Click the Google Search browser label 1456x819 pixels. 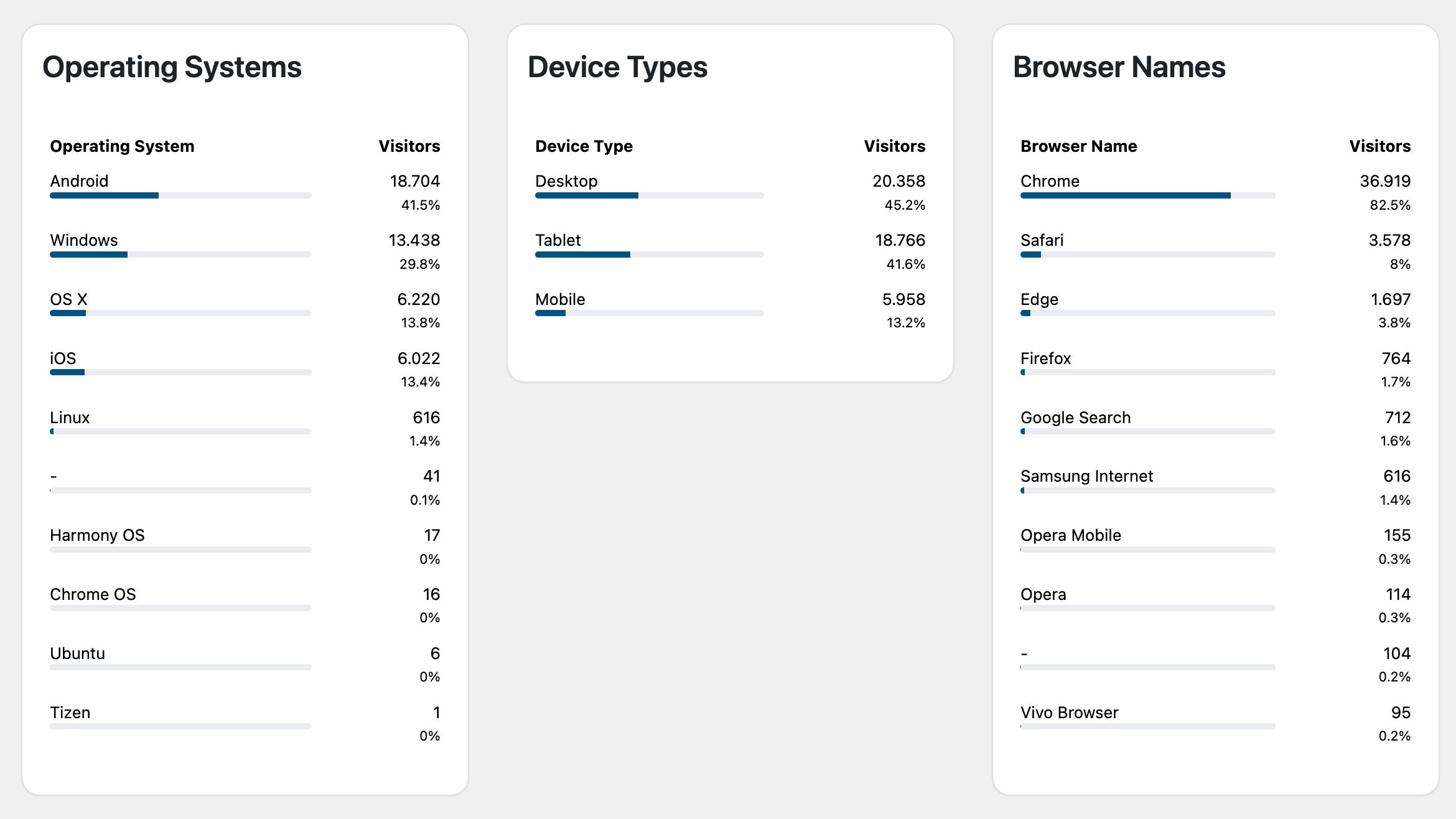coord(1075,418)
